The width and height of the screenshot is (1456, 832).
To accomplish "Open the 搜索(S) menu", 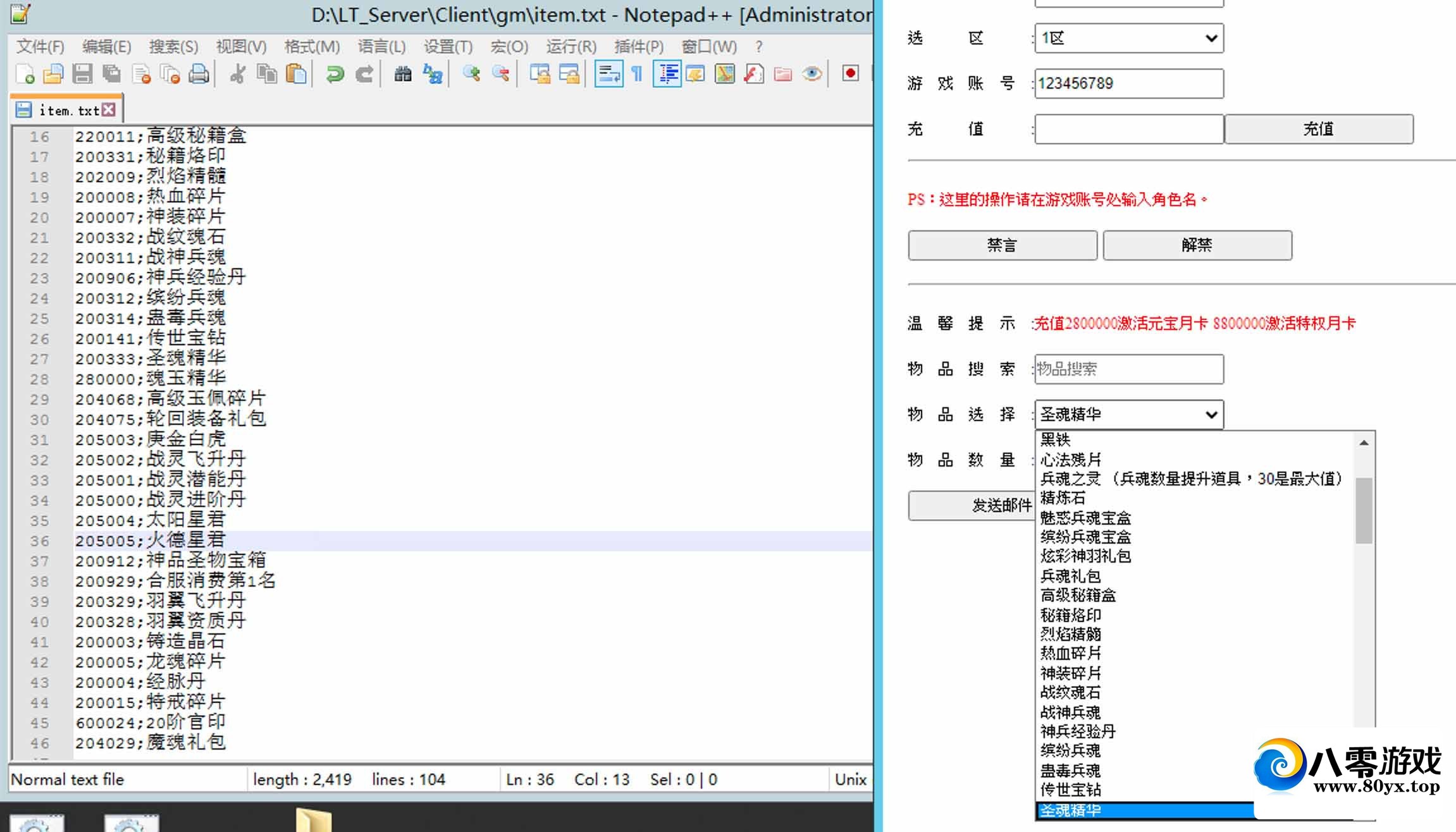I will 173,47.
